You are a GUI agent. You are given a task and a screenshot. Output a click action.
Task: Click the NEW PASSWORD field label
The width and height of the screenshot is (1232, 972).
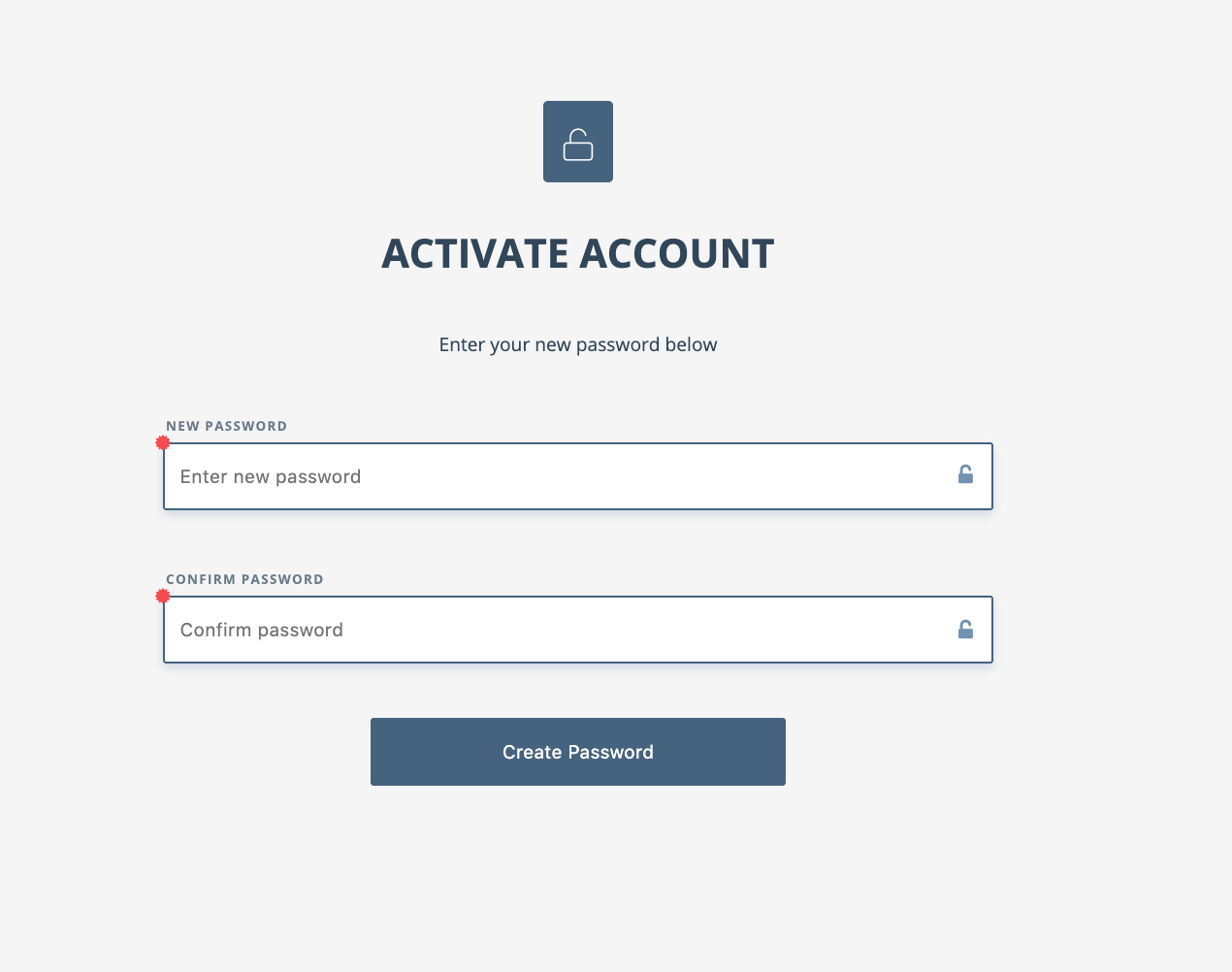[226, 426]
